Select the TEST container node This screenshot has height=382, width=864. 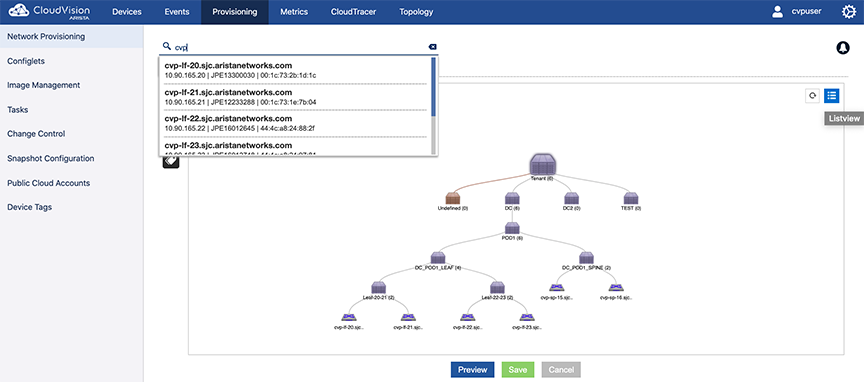(x=631, y=198)
